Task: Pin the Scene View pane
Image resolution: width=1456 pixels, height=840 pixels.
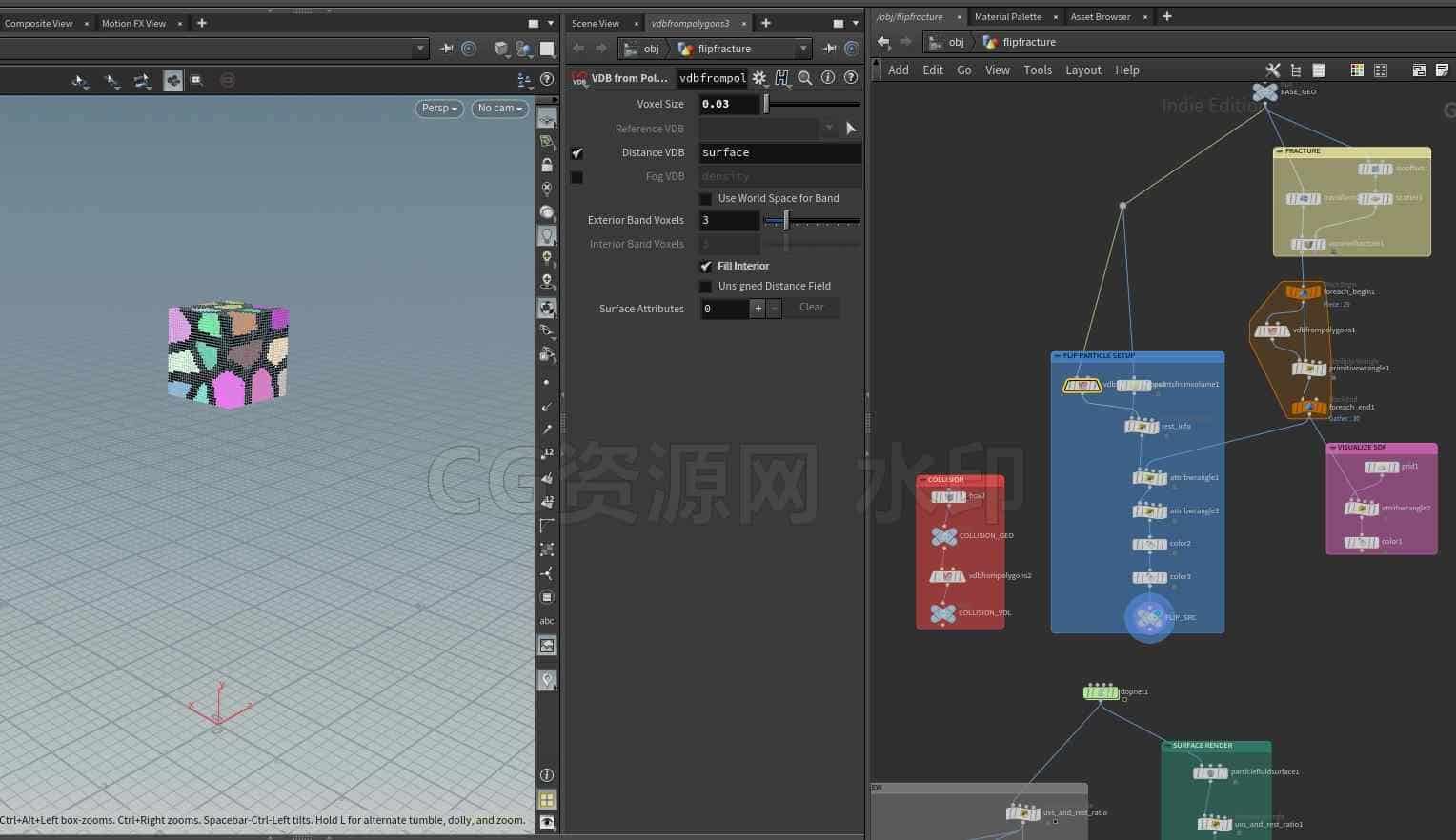Action: [446, 49]
